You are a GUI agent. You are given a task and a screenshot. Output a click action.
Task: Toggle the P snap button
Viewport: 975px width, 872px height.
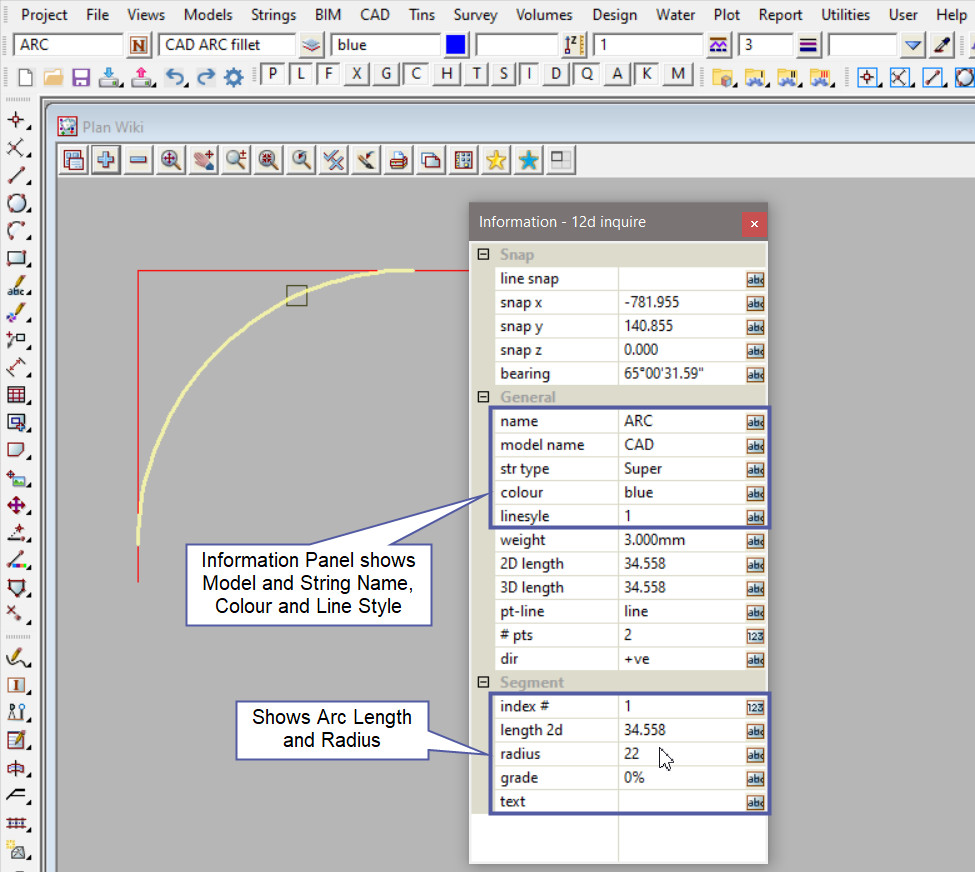click(x=273, y=74)
